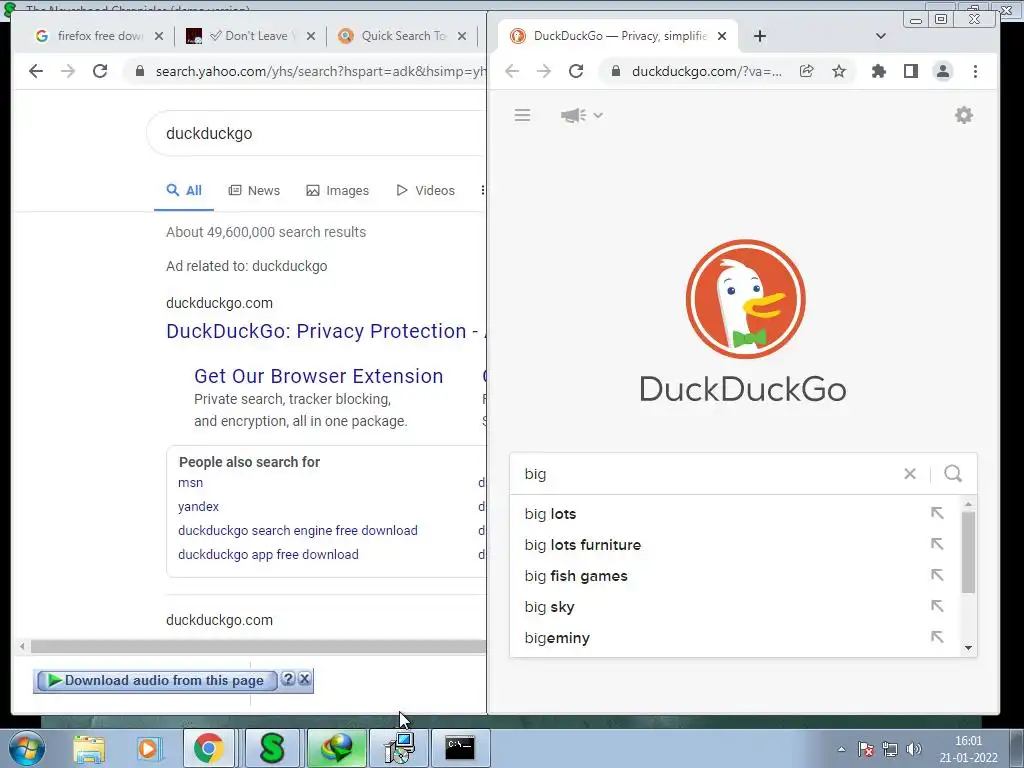Click the volume speaker tray icon
The width and height of the screenshot is (1024, 768).
[914, 749]
